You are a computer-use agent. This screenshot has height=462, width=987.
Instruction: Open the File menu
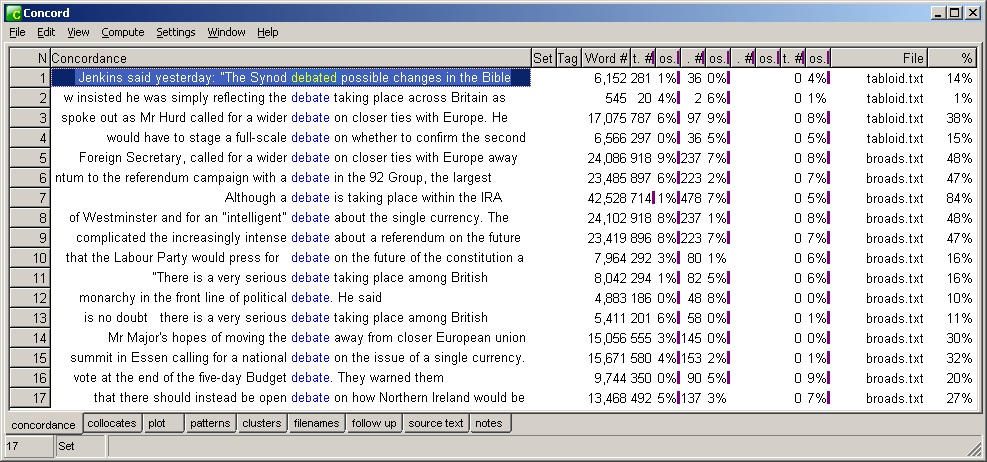(x=17, y=32)
